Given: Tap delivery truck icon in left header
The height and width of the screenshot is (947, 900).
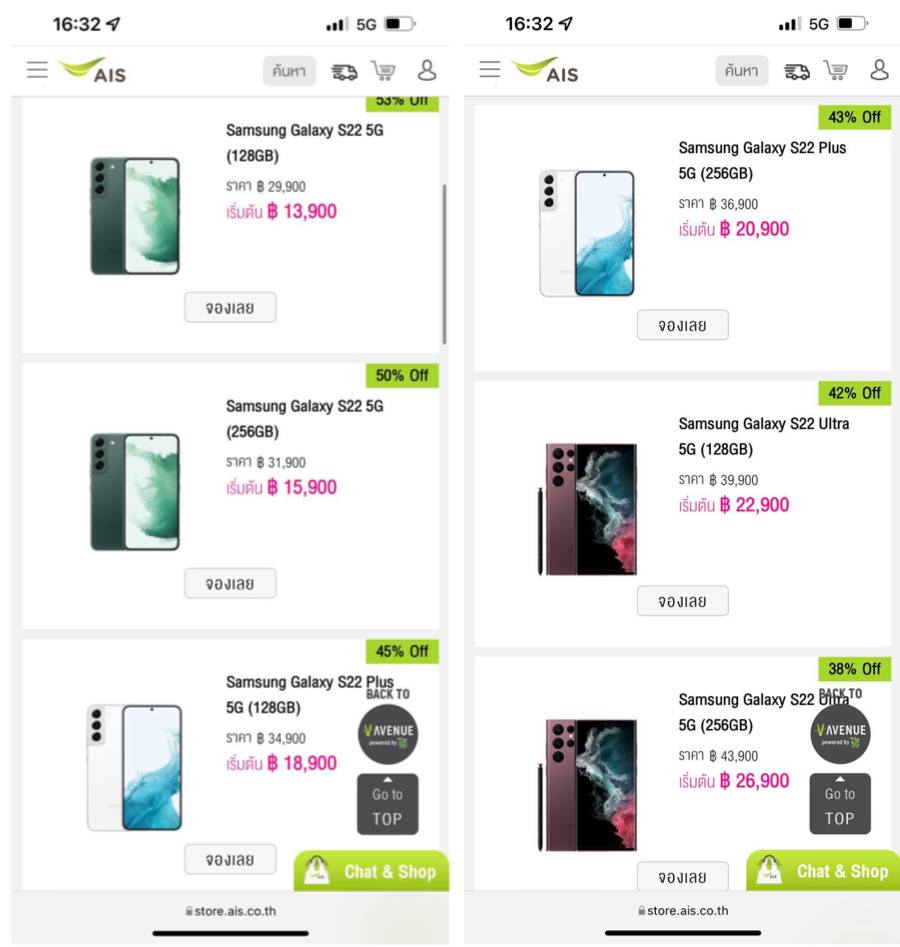Looking at the screenshot, I should [x=345, y=71].
